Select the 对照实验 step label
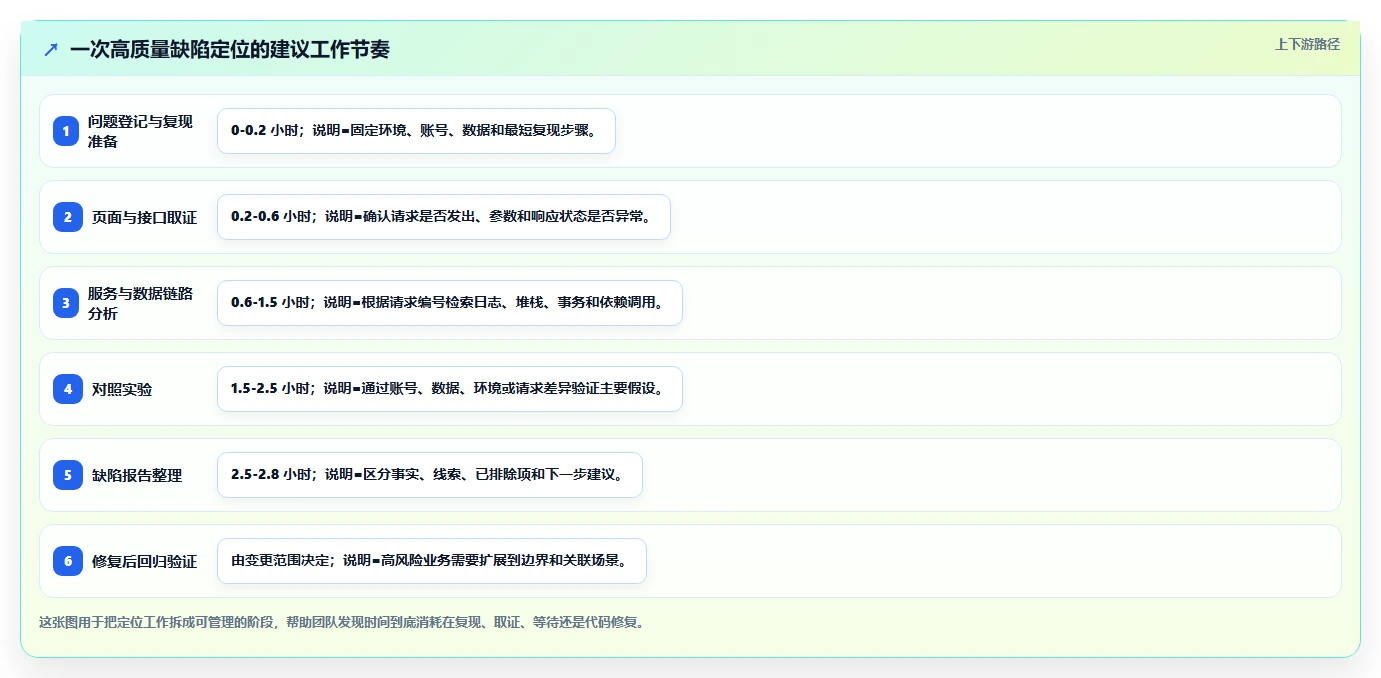The width and height of the screenshot is (1381, 678). click(x=122, y=389)
